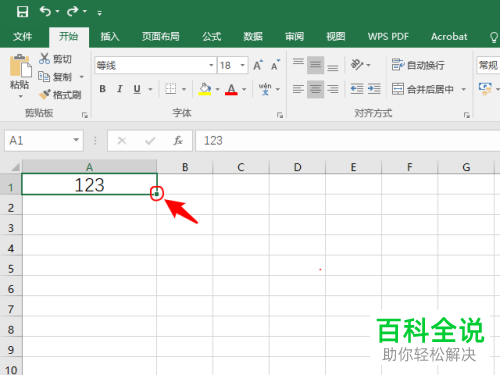
Task: Open the 字体 dialog launcher
Action: [x=280, y=115]
